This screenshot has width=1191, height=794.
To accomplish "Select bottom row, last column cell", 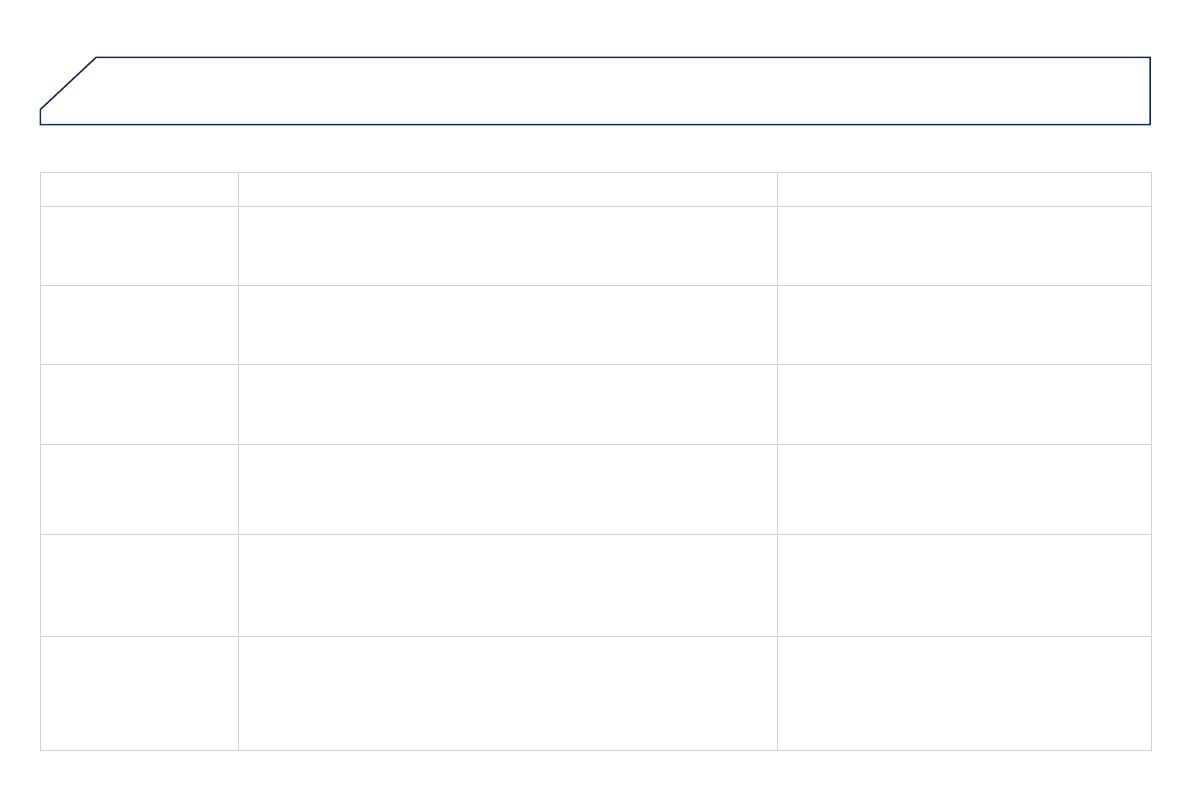I will coord(964,693).
